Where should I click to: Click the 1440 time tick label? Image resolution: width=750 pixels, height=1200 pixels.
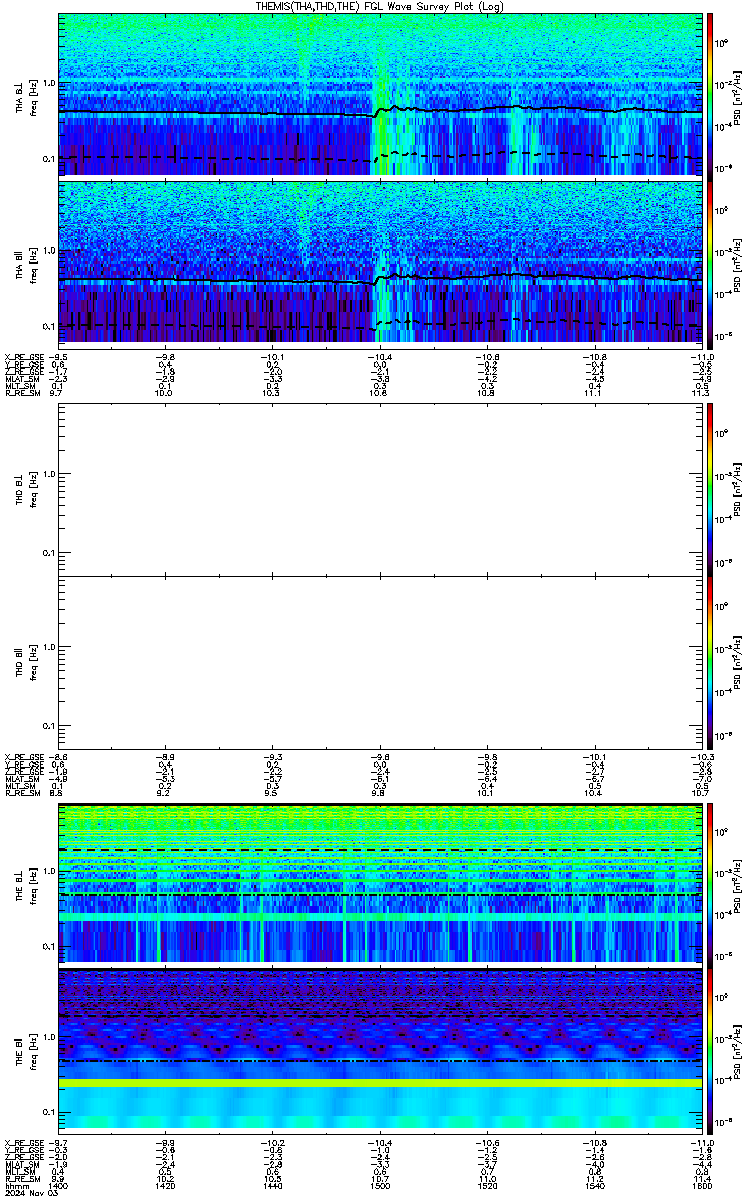coord(273,1187)
